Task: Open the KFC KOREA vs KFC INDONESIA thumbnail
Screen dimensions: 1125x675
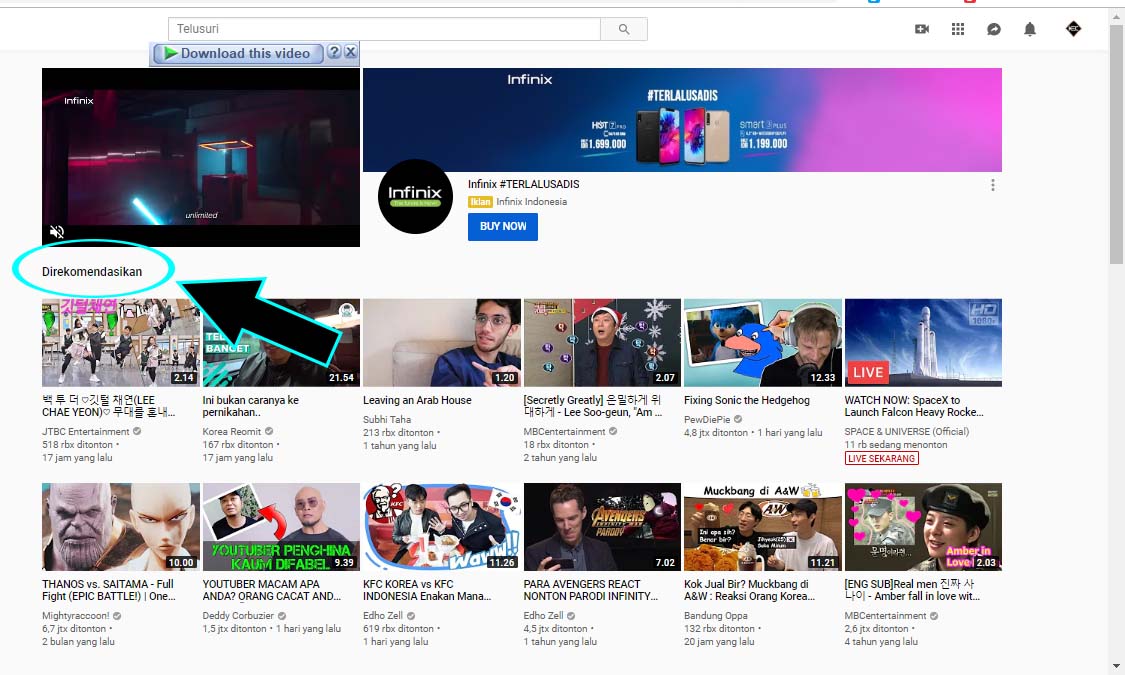Action: 442,527
